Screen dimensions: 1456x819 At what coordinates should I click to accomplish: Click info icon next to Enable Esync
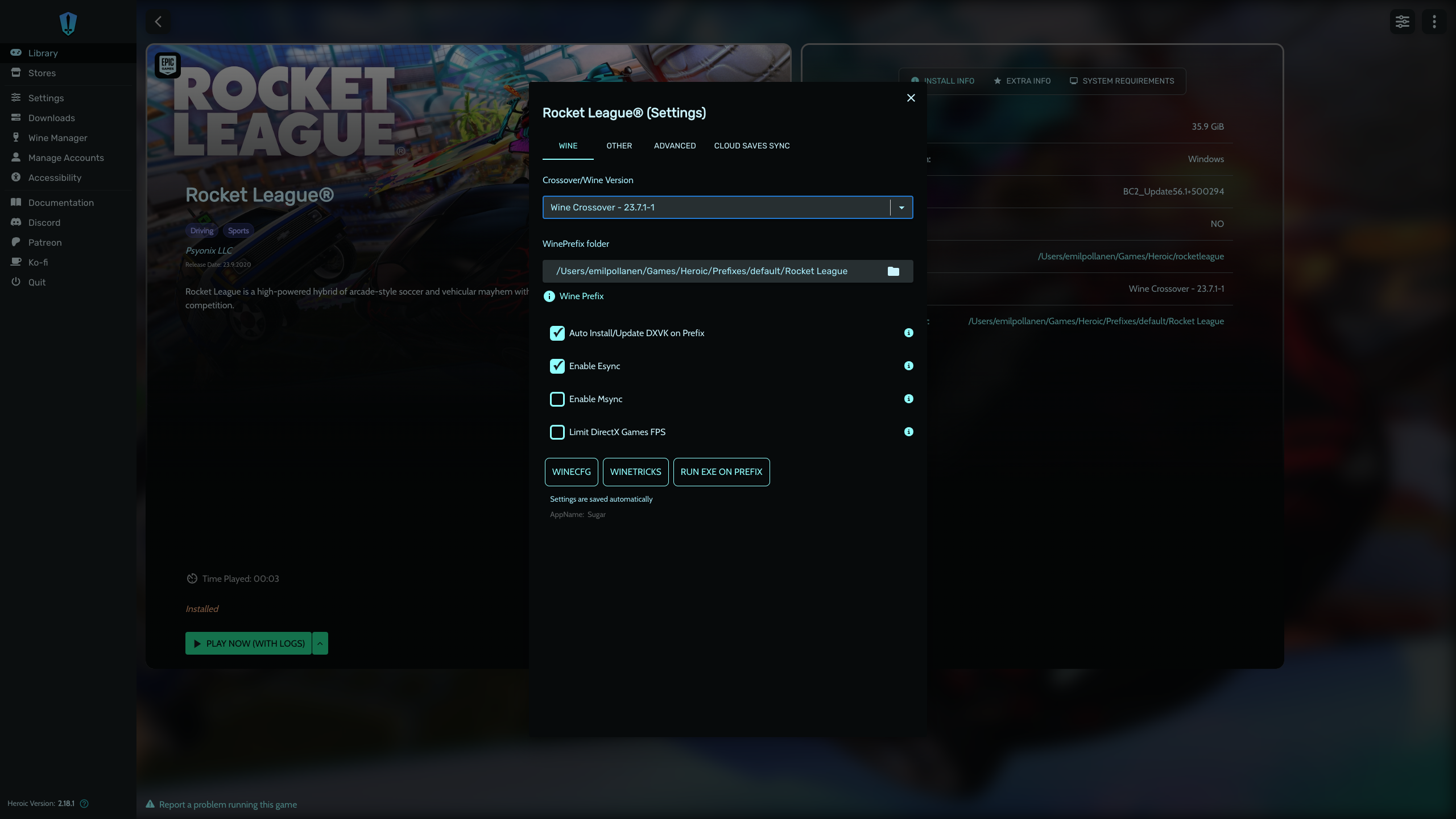pos(908,366)
